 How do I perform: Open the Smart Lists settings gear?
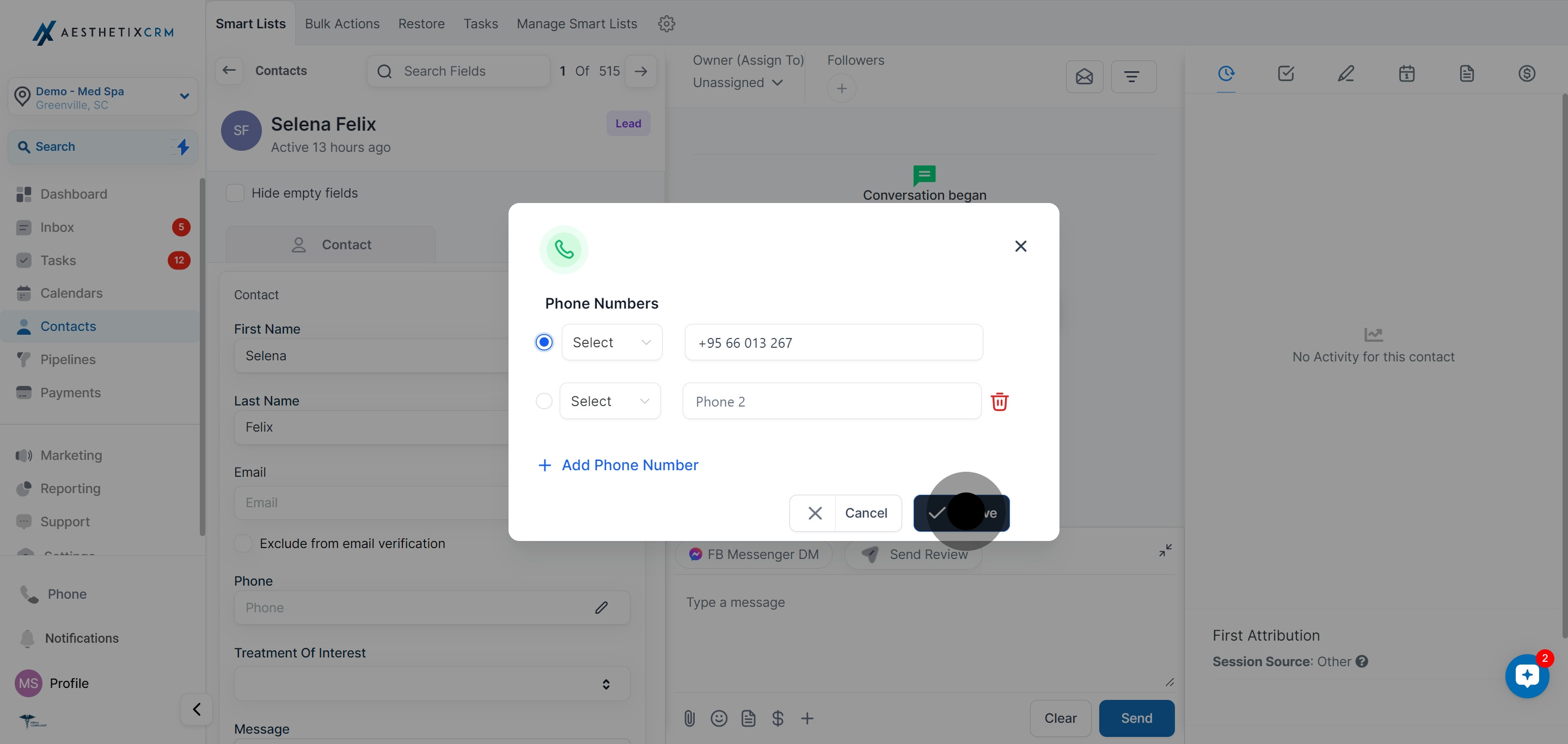tap(666, 24)
